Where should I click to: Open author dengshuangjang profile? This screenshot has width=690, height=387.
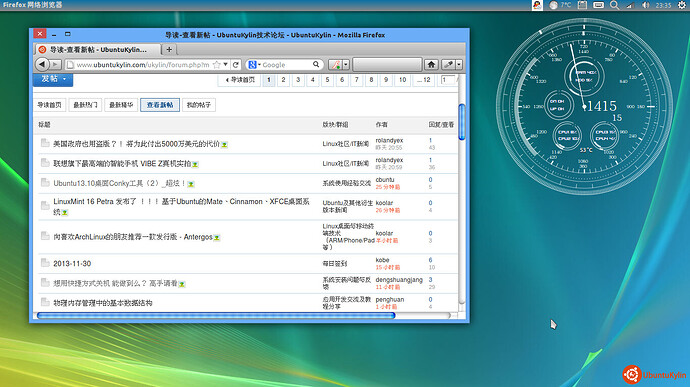tap(399, 280)
